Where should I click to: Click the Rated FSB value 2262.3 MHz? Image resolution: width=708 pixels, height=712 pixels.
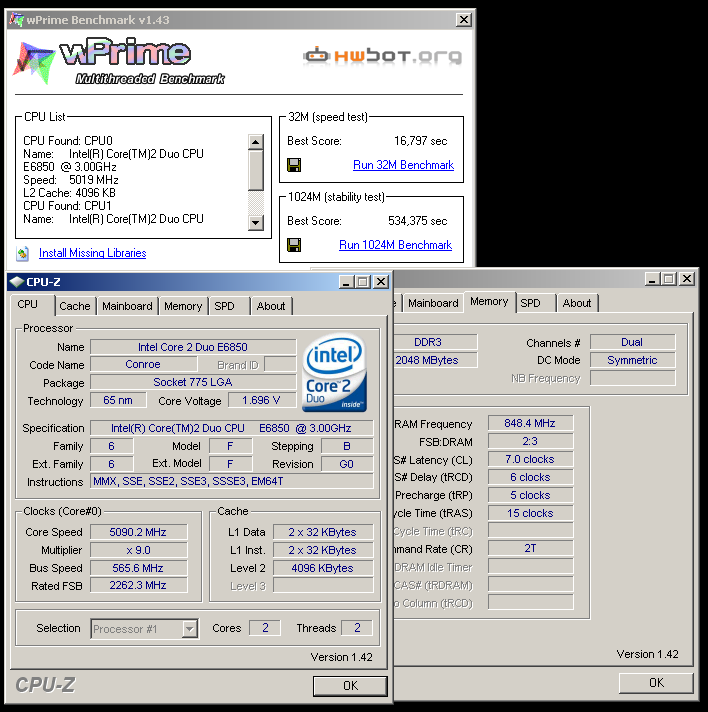138,586
